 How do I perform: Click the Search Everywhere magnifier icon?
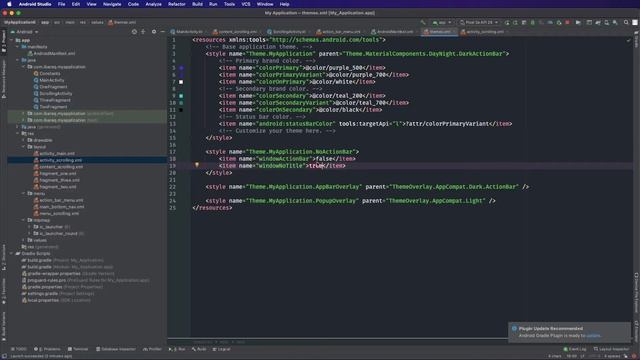pyautogui.click(x=626, y=22)
